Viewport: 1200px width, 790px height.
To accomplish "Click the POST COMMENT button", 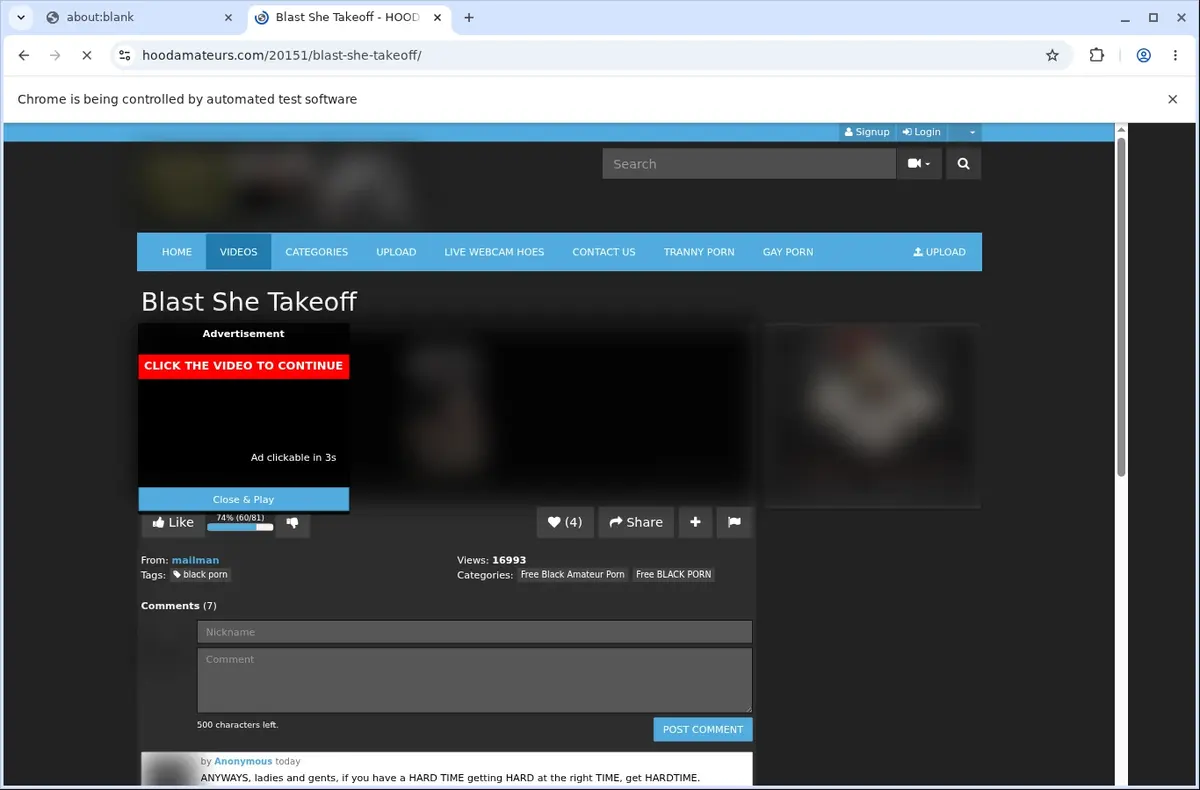I will (x=703, y=729).
